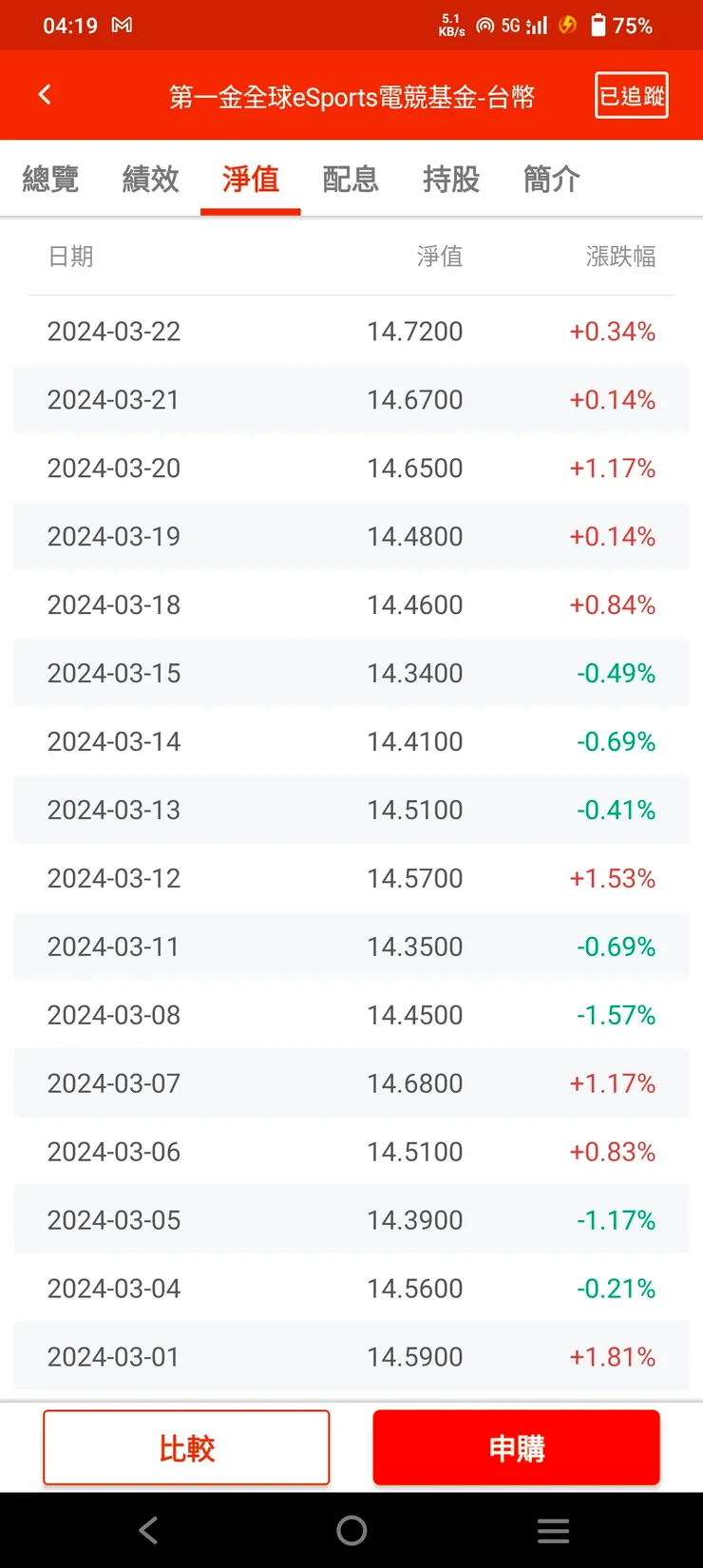Select the 2024-03-22 net value row
The height and width of the screenshot is (1568, 703).
(351, 332)
